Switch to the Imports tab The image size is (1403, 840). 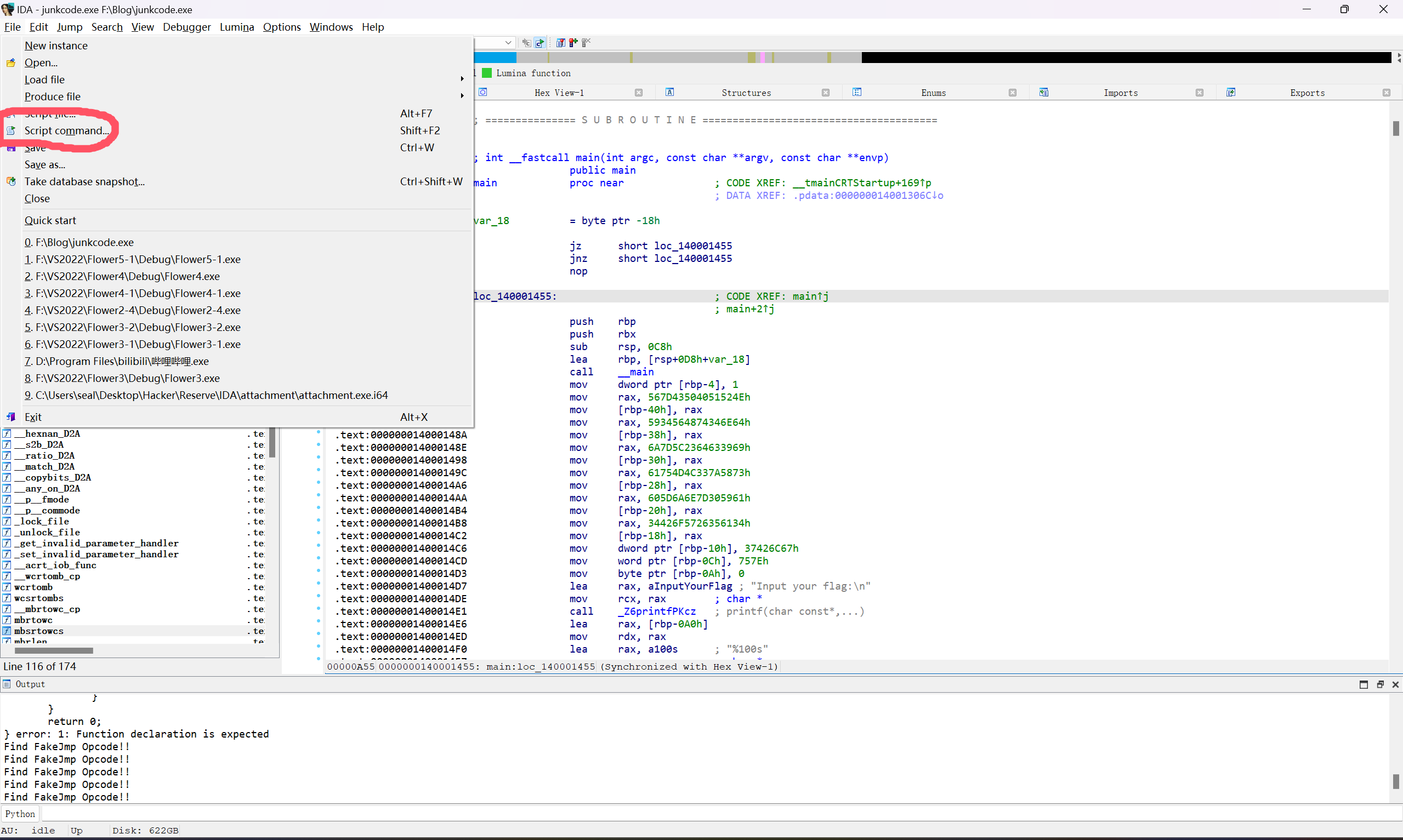point(1121,93)
